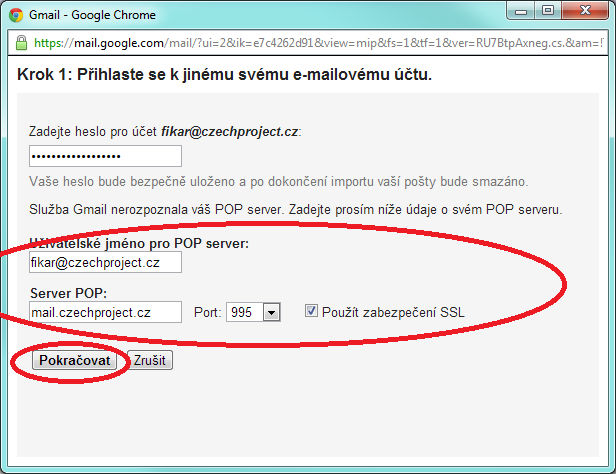This screenshot has height=474, width=616.
Task: Maximize the Gmail Chrome window
Action: 548,11
